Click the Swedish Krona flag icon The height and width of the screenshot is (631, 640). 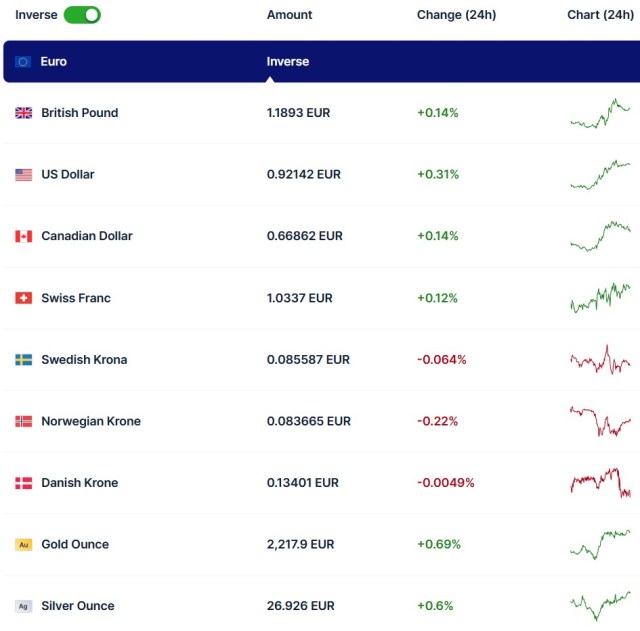[24, 360]
